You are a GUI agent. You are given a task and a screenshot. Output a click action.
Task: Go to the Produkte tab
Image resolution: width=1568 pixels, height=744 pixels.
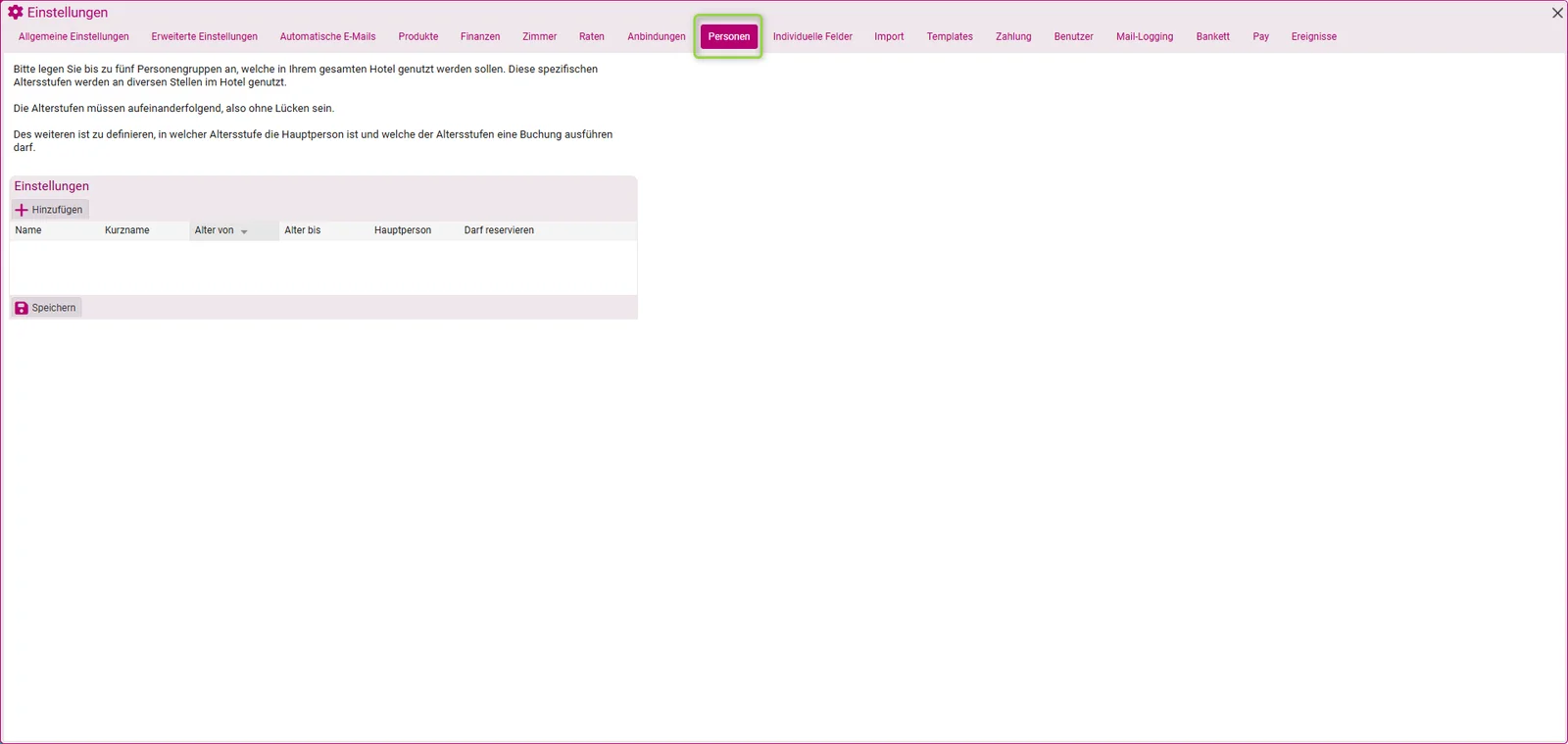(x=418, y=36)
